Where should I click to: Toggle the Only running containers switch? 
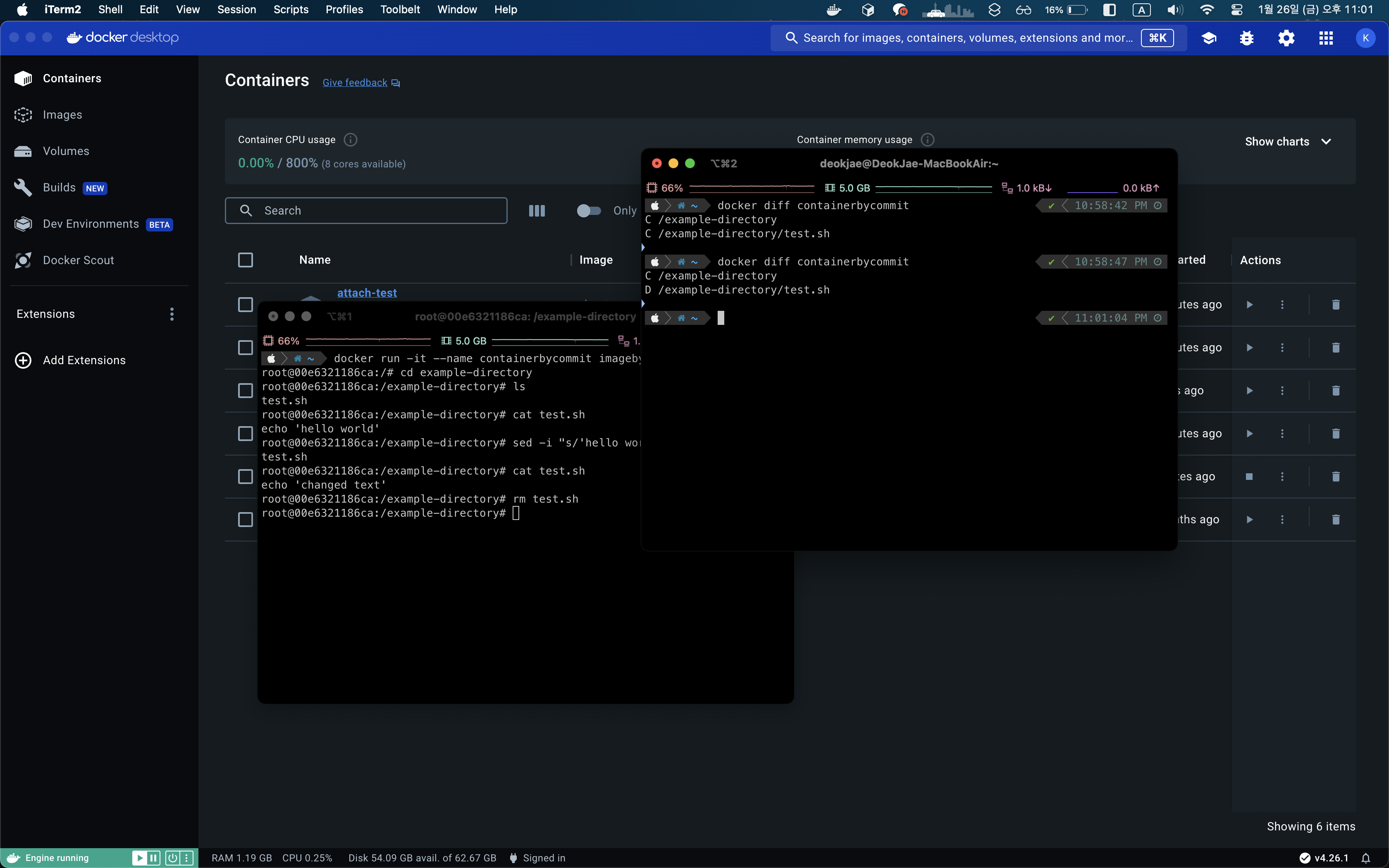(x=588, y=211)
